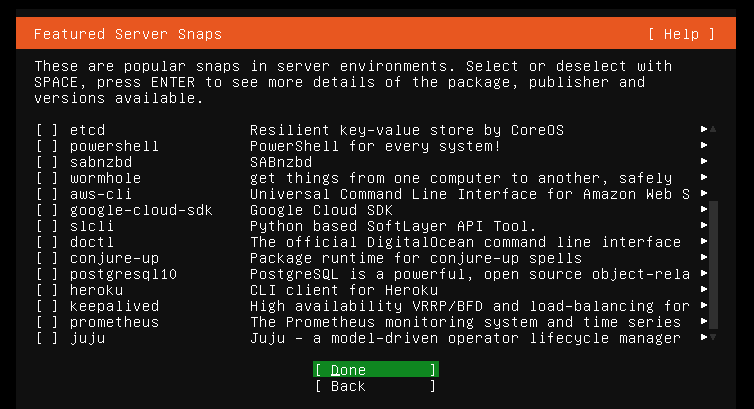Tick the etcd snap checkbox

(47, 130)
